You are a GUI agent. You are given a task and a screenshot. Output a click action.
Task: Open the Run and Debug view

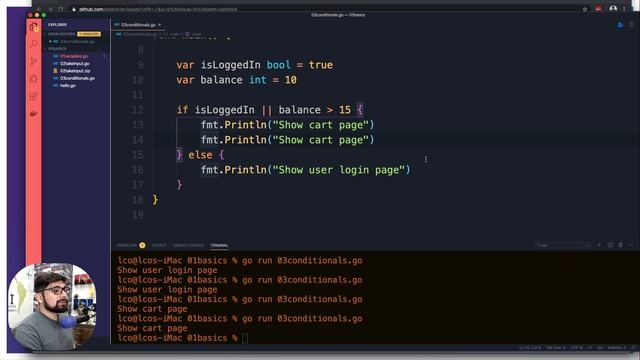(x=34, y=79)
